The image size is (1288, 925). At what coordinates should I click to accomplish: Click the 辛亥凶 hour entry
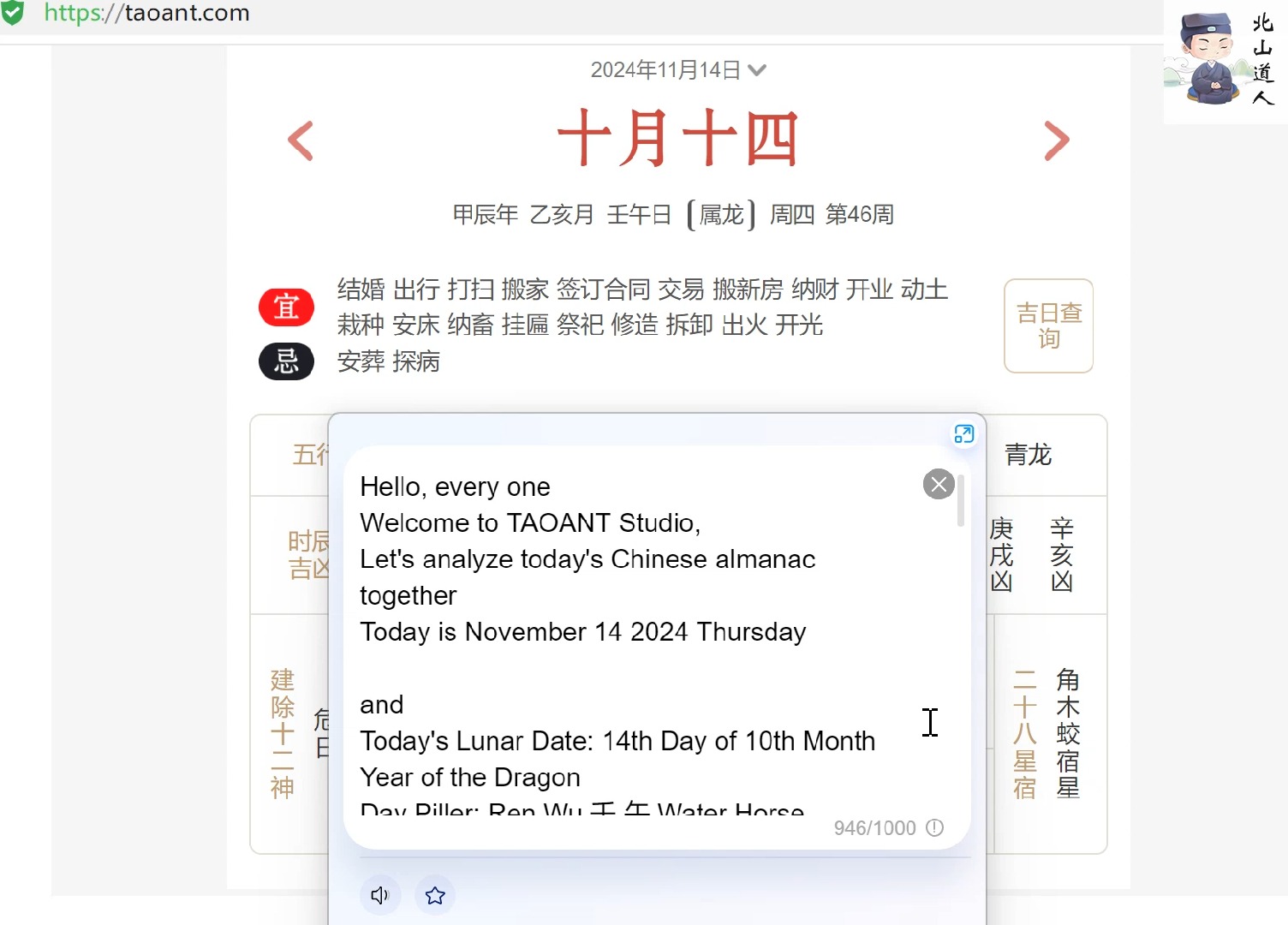(x=1062, y=554)
